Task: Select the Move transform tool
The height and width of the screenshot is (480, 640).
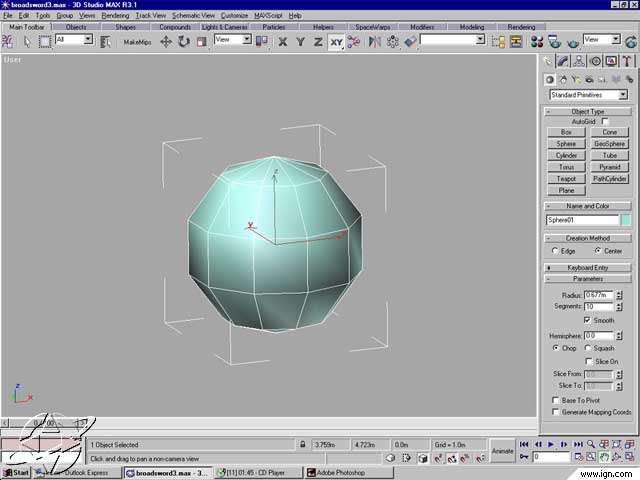Action: 166,42
